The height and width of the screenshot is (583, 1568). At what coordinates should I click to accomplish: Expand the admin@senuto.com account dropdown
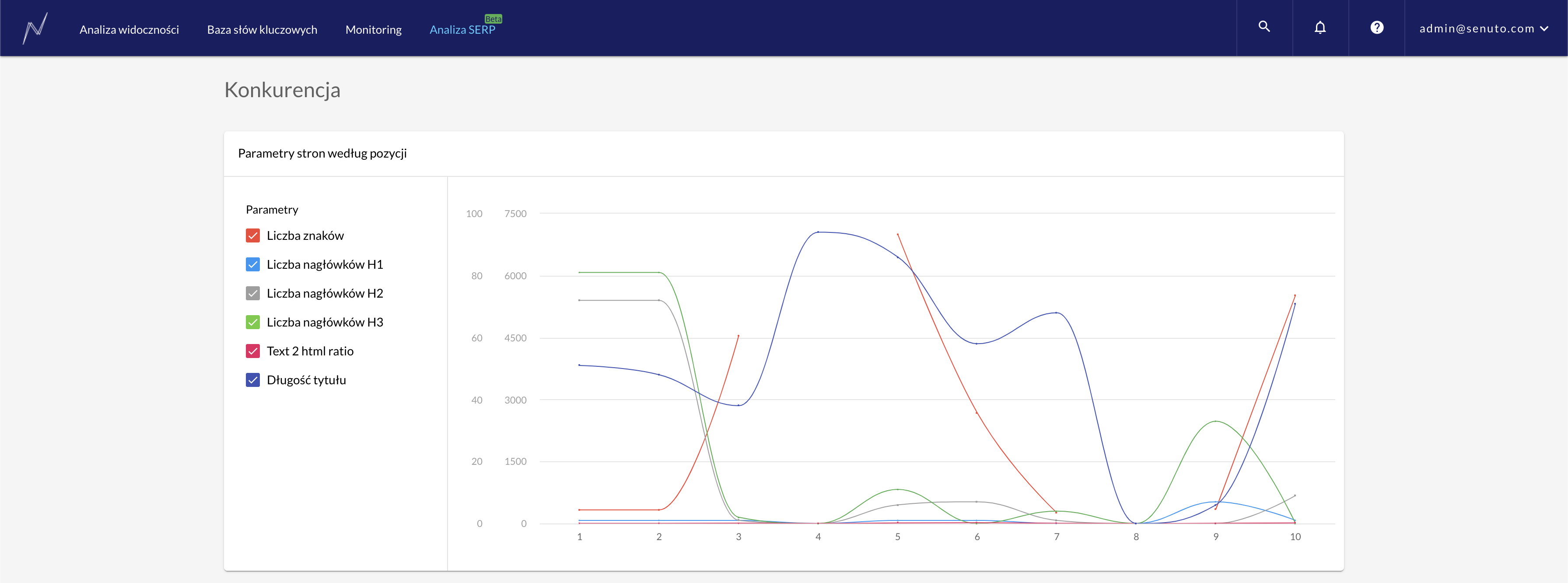(1484, 28)
